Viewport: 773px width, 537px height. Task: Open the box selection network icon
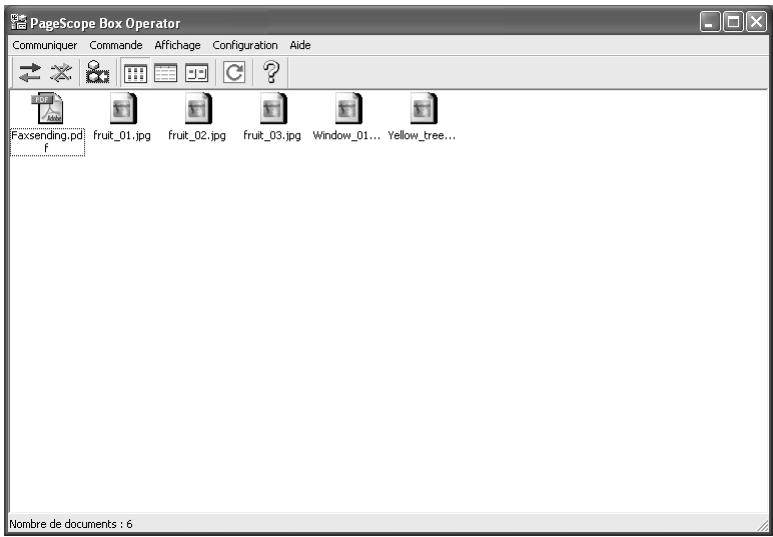pos(97,73)
